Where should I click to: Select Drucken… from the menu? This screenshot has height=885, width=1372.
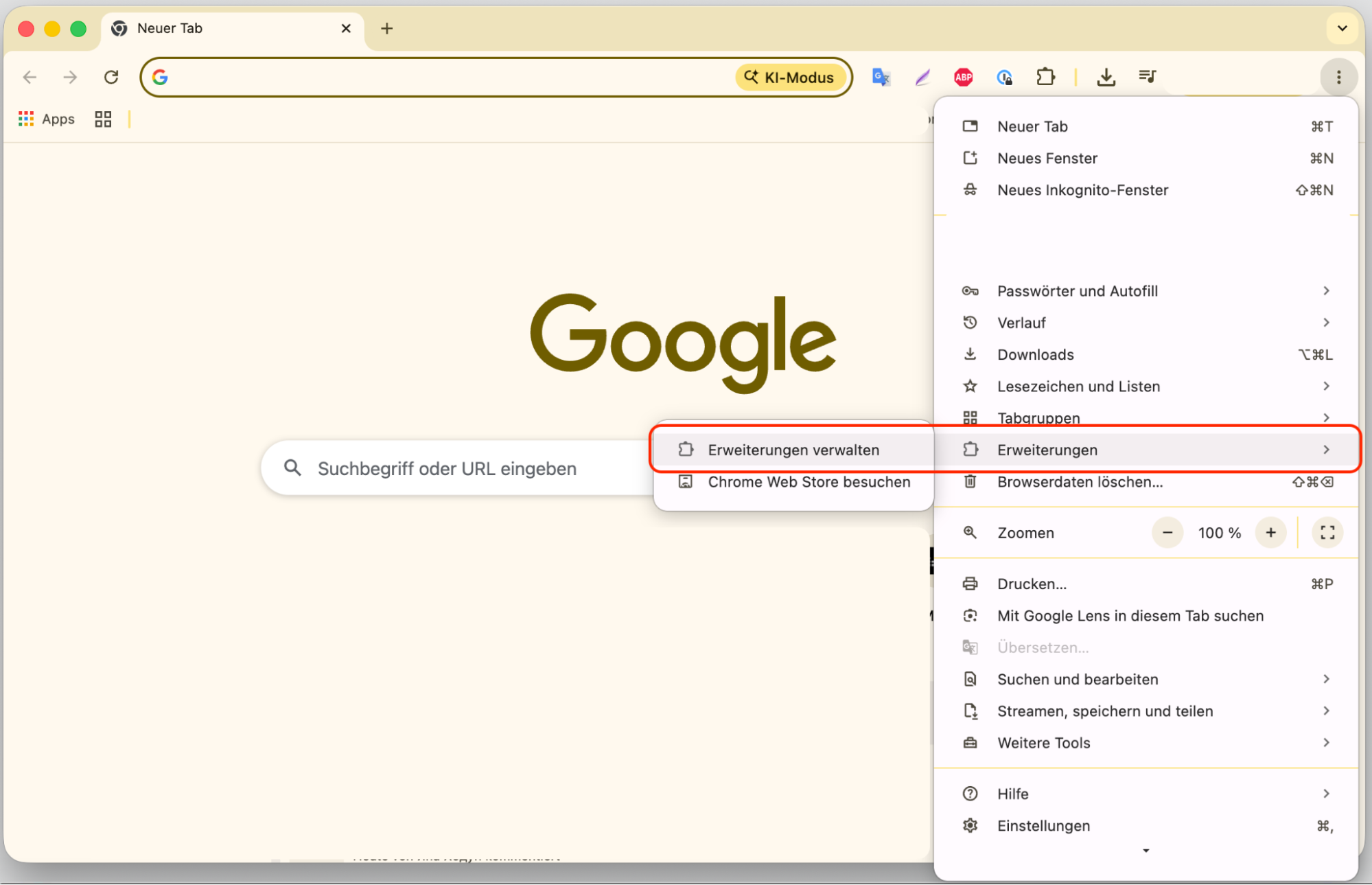1146,584
